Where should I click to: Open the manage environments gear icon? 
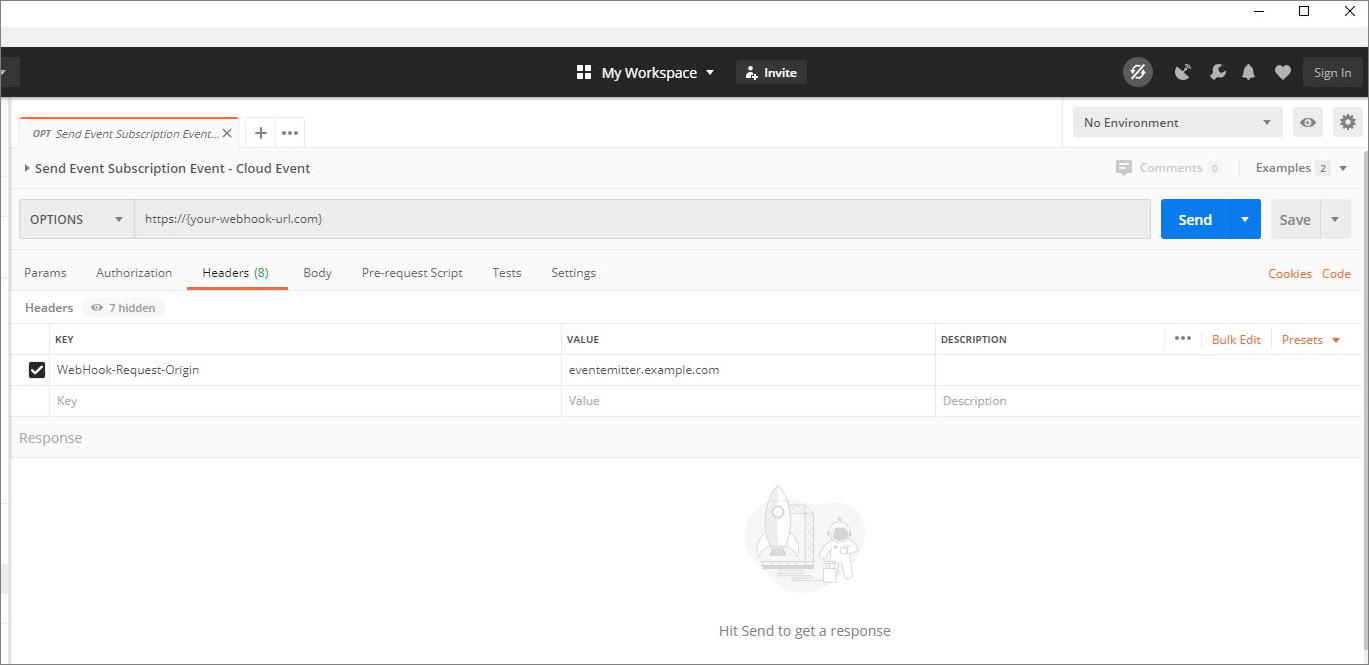click(x=1348, y=122)
